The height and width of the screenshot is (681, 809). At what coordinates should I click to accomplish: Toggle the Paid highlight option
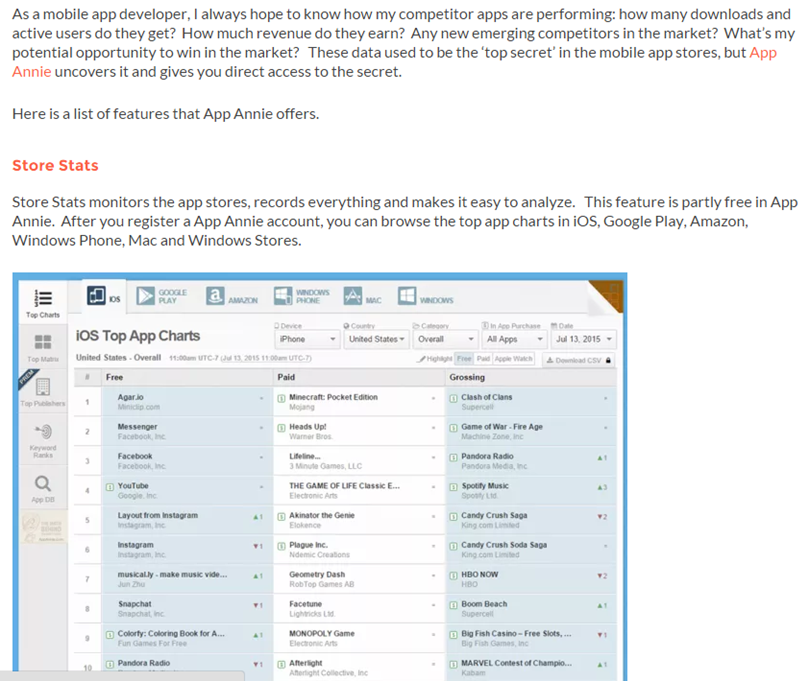[x=484, y=358]
